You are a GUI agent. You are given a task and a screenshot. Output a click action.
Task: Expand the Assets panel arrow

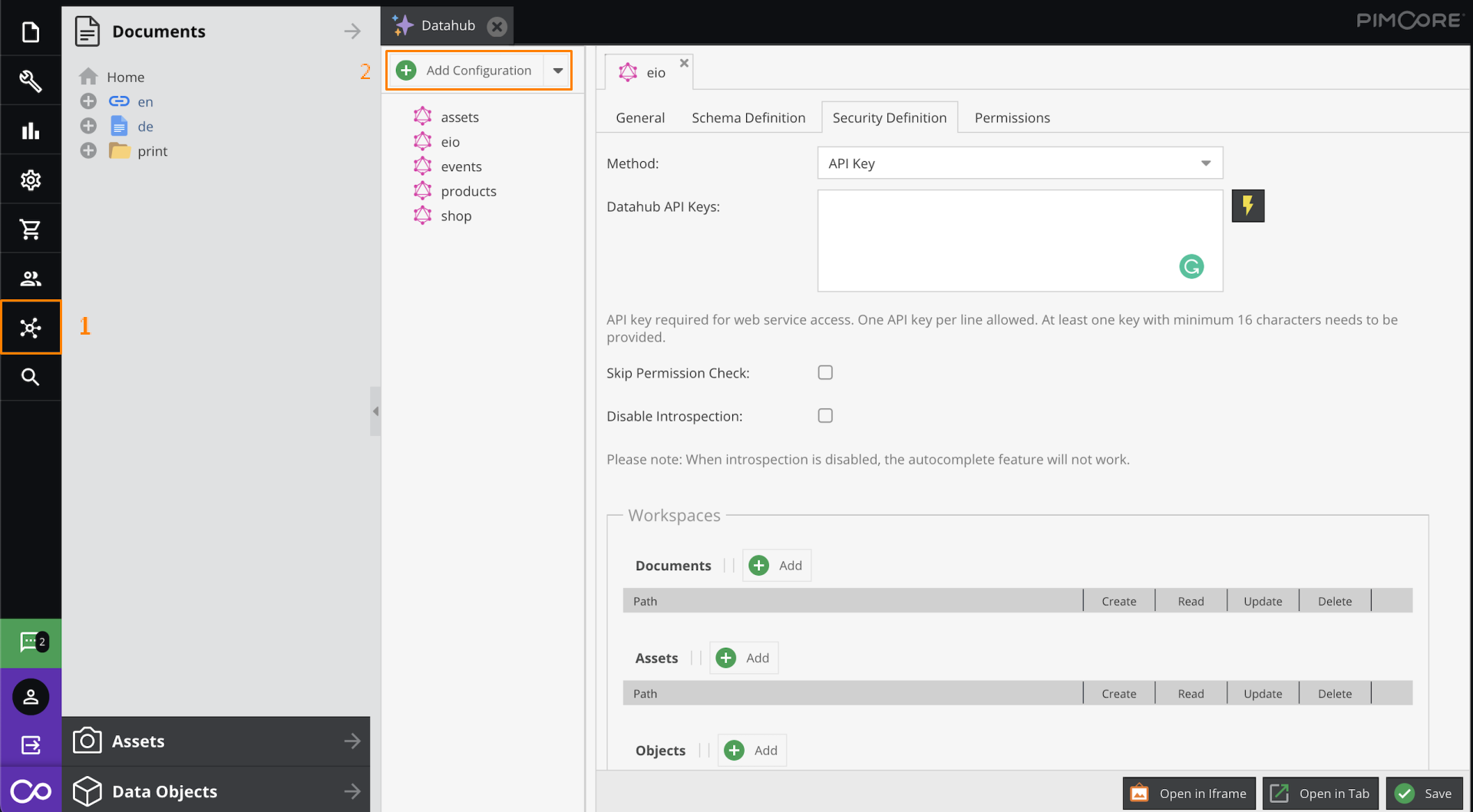(x=352, y=741)
